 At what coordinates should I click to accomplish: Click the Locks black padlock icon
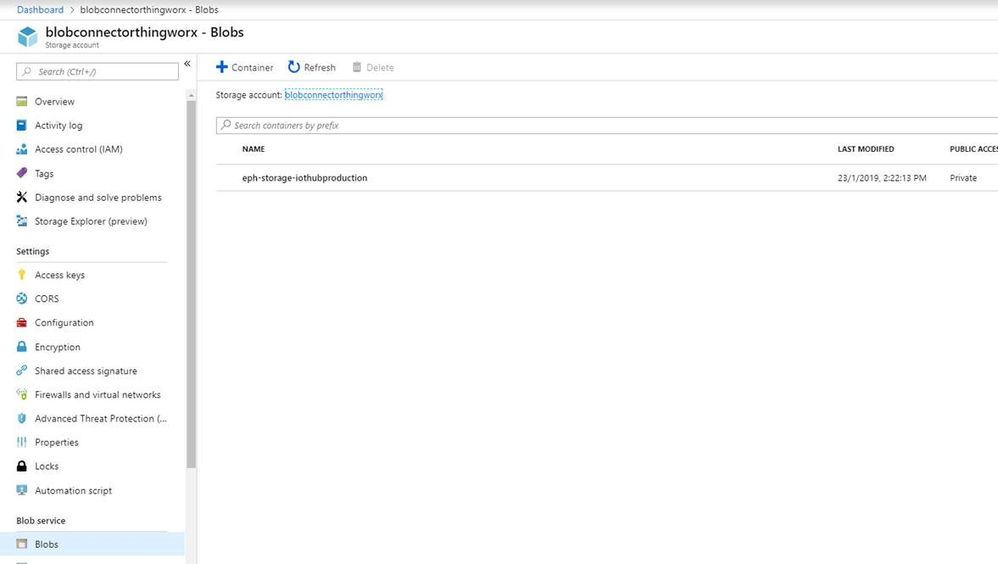(22, 466)
